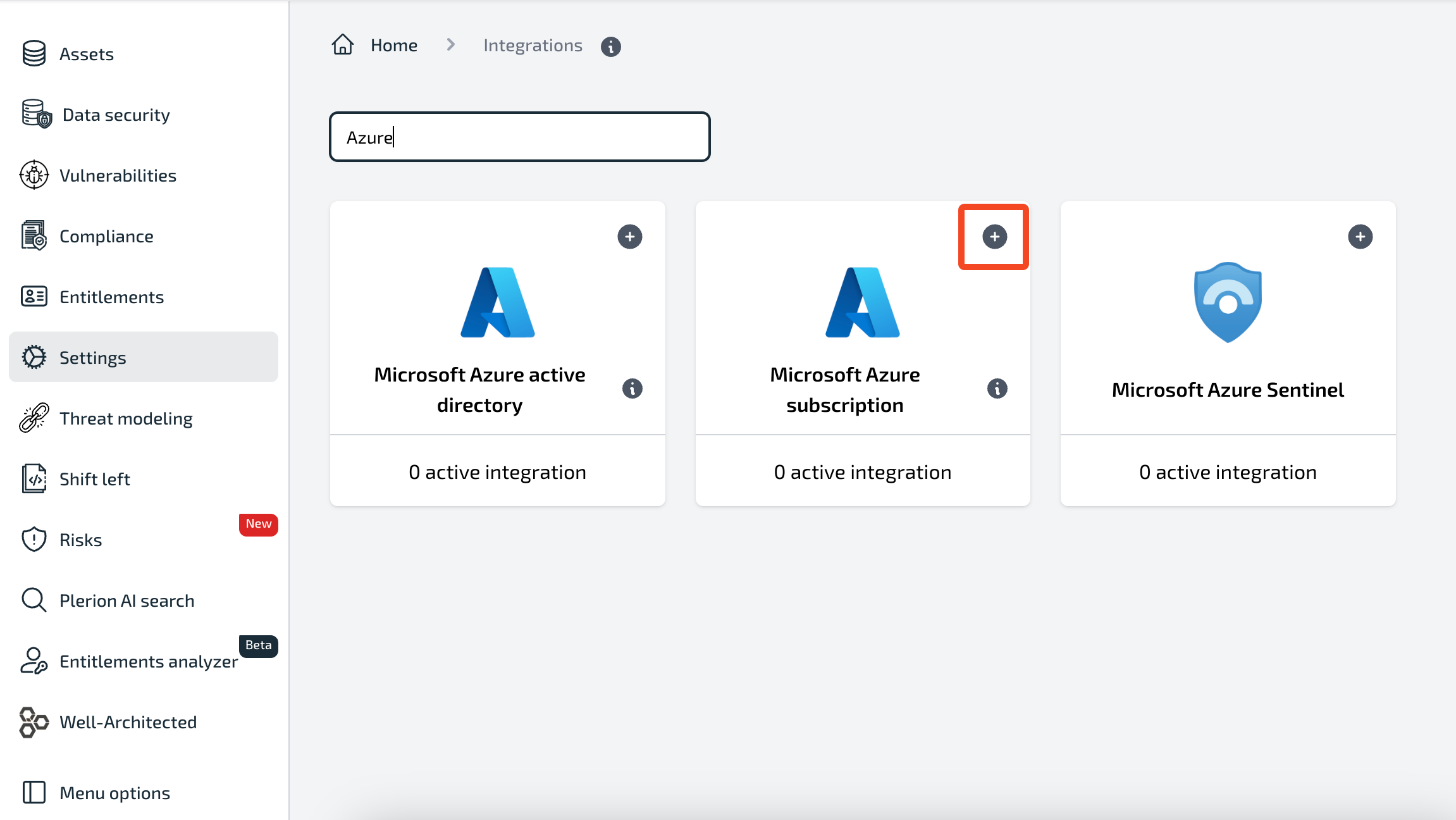The height and width of the screenshot is (820, 1456).
Task: Click the Shift left code file icon
Action: (x=34, y=479)
